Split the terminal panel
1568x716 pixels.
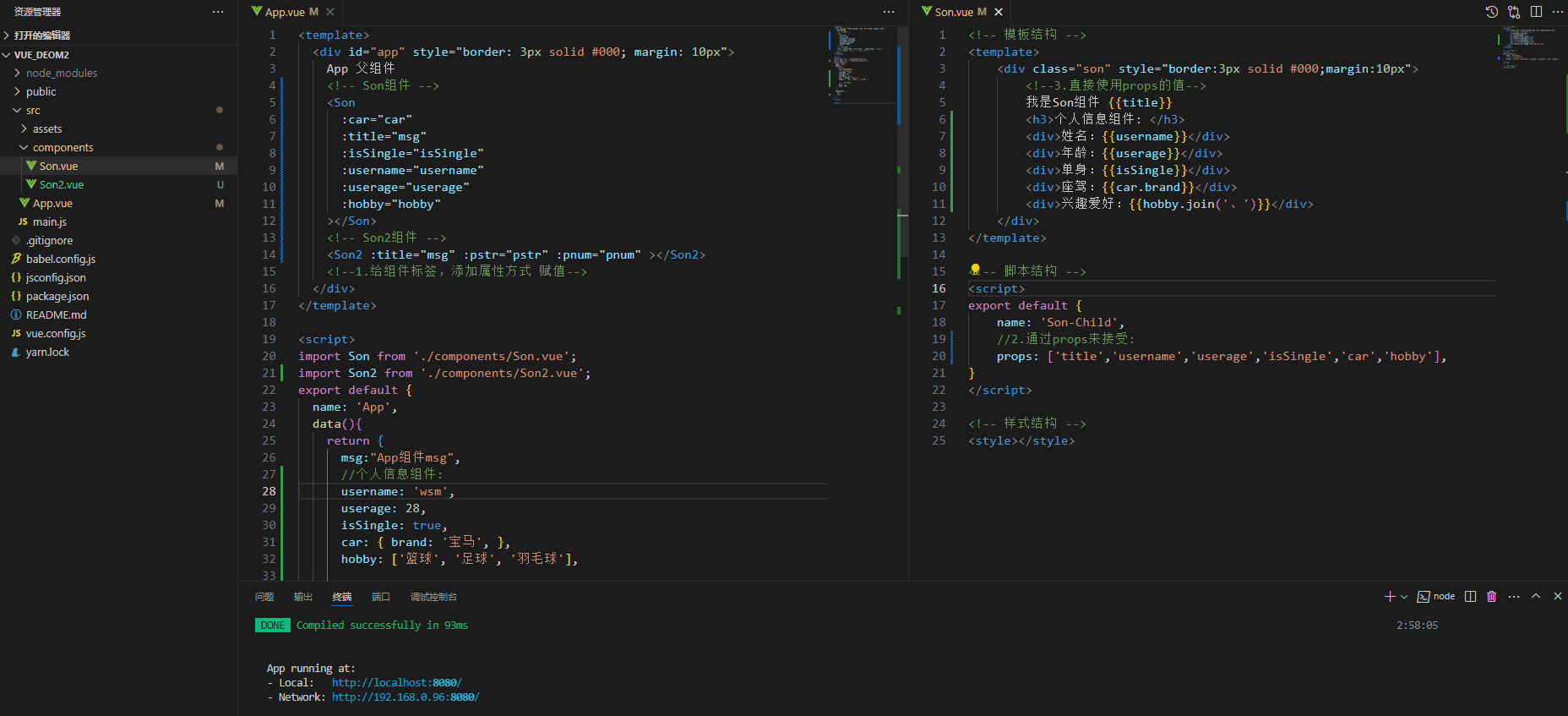1470,597
